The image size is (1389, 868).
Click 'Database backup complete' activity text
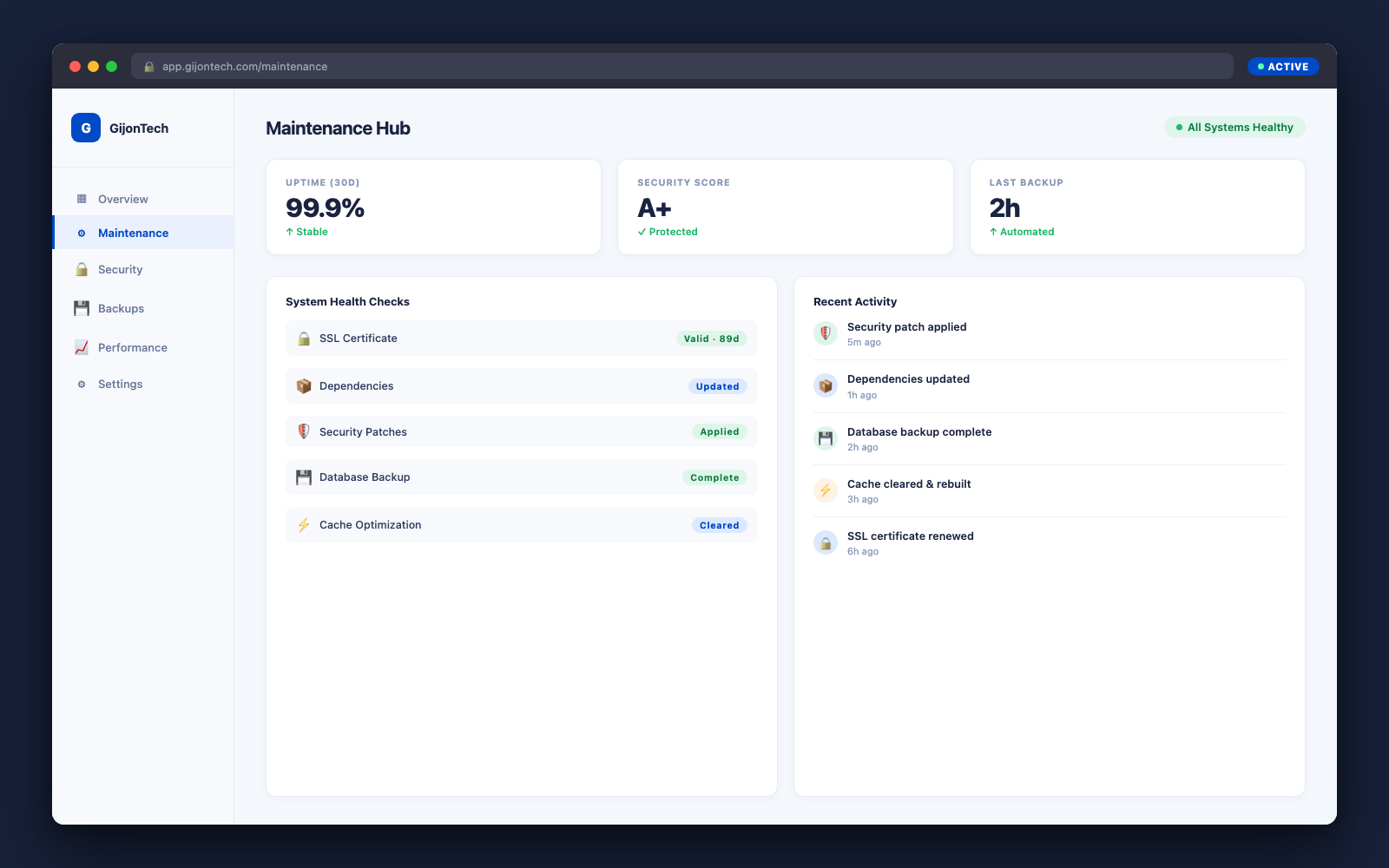919,432
